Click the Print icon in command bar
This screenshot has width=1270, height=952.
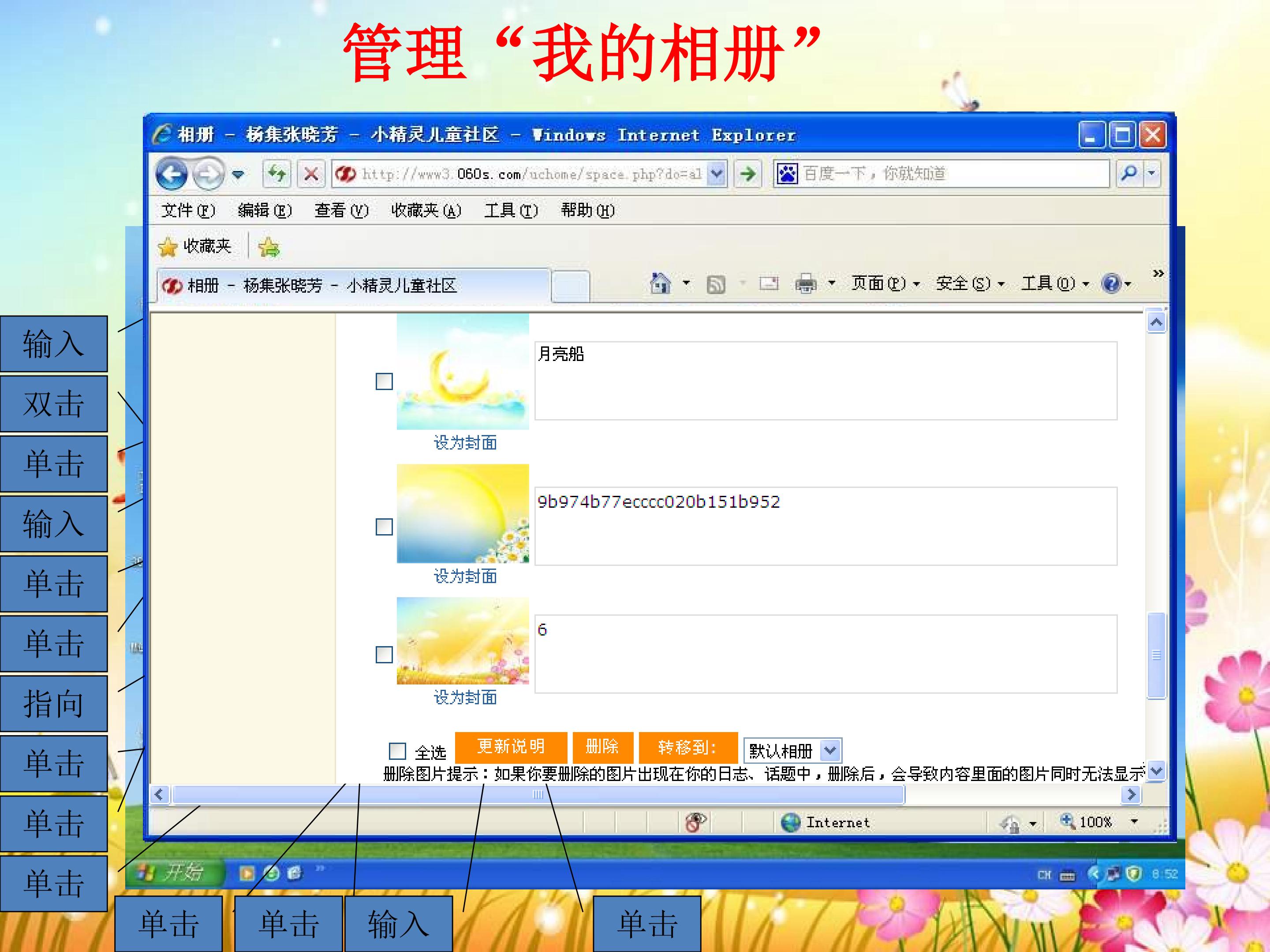(806, 283)
